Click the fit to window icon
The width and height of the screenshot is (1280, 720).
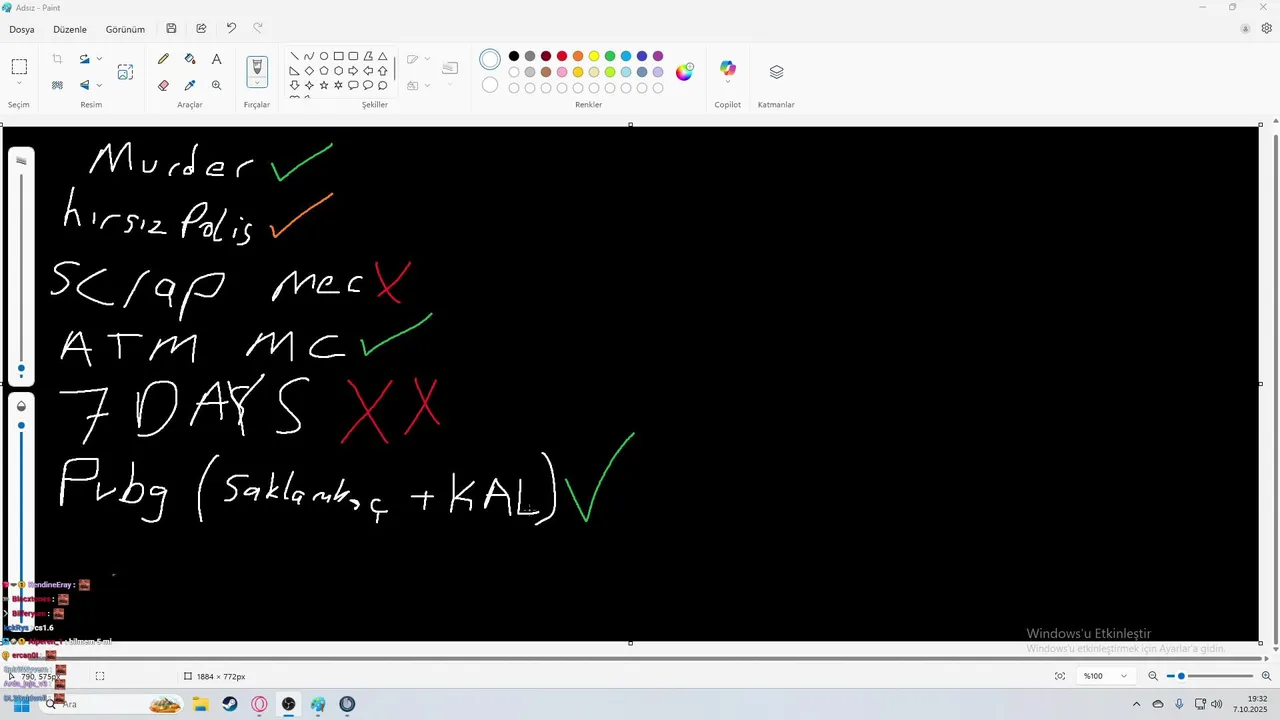pos(1060,676)
